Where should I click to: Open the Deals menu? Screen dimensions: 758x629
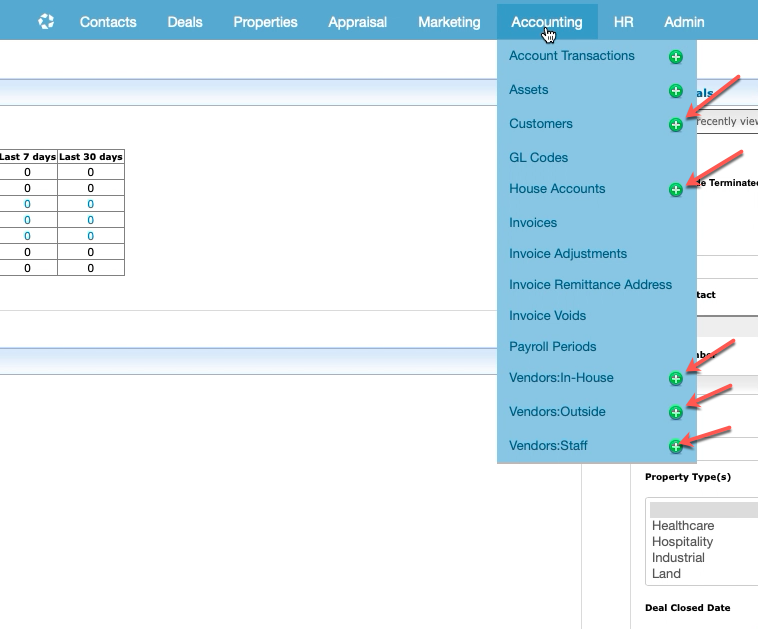point(185,21)
